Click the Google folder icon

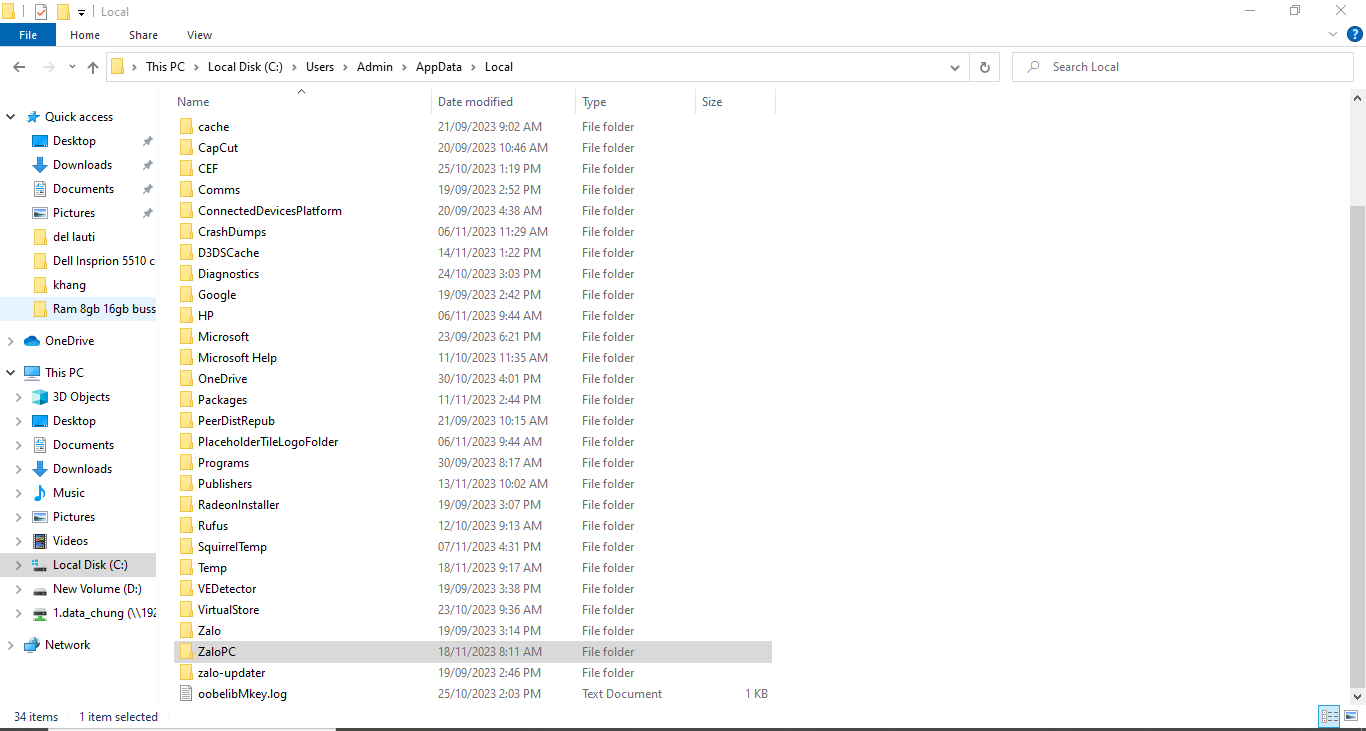coord(186,295)
